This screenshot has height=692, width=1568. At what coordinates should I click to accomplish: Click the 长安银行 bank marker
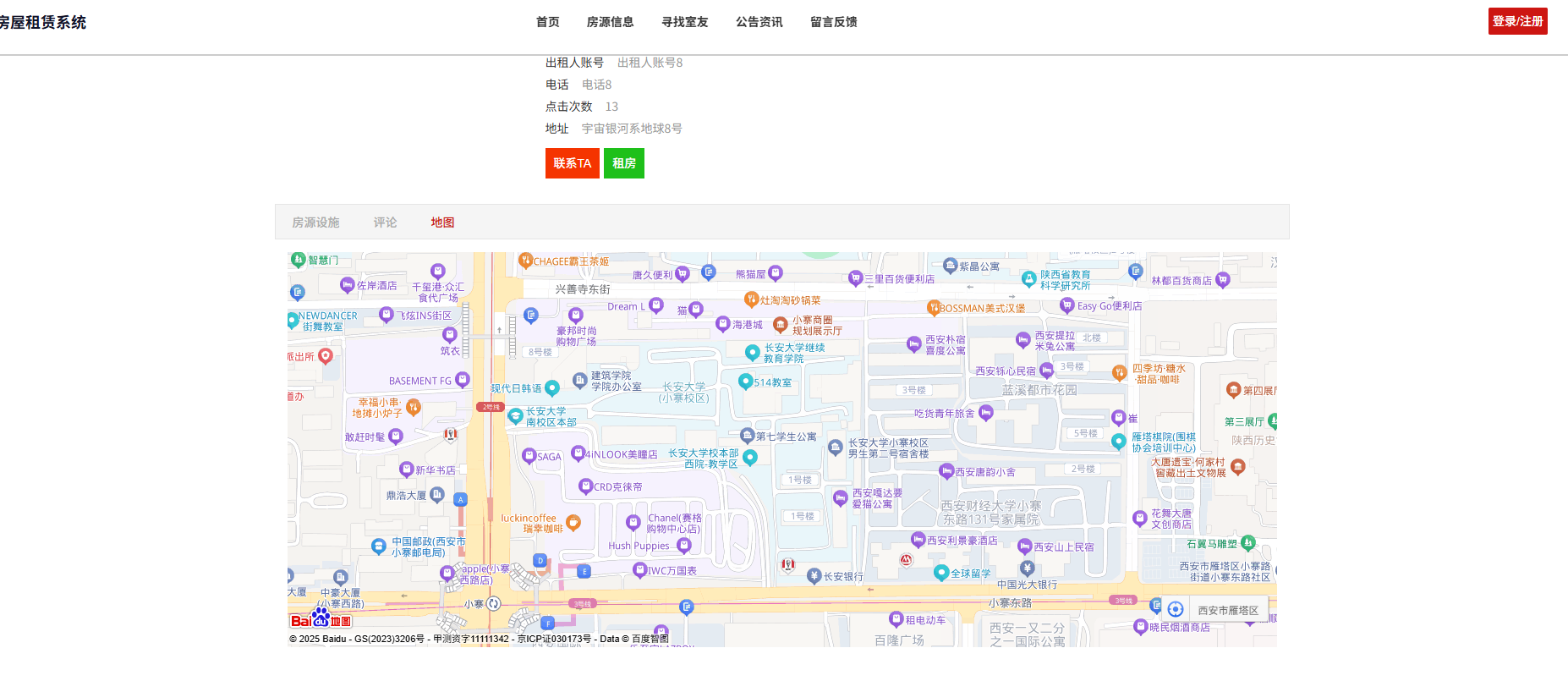click(814, 576)
